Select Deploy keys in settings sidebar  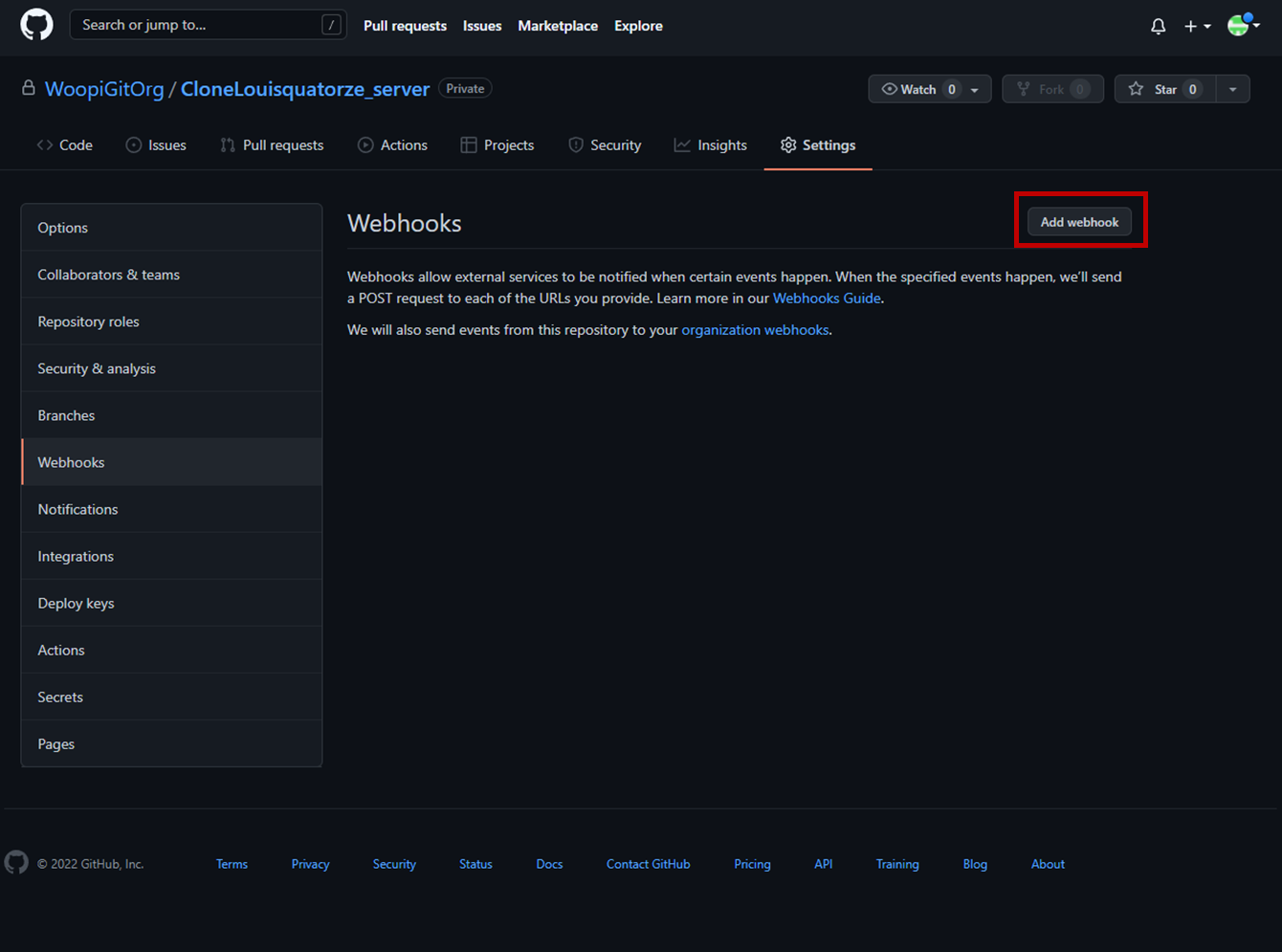click(x=171, y=603)
